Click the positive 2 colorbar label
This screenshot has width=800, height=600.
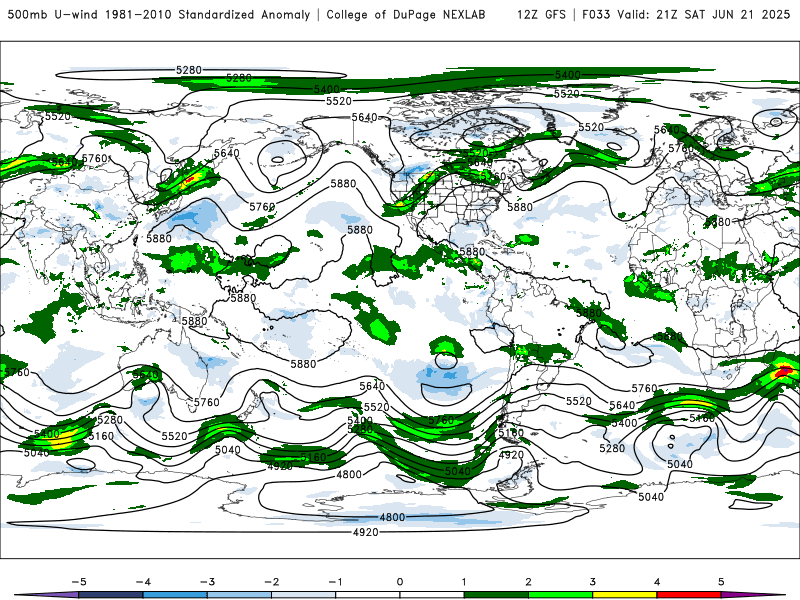point(529,582)
